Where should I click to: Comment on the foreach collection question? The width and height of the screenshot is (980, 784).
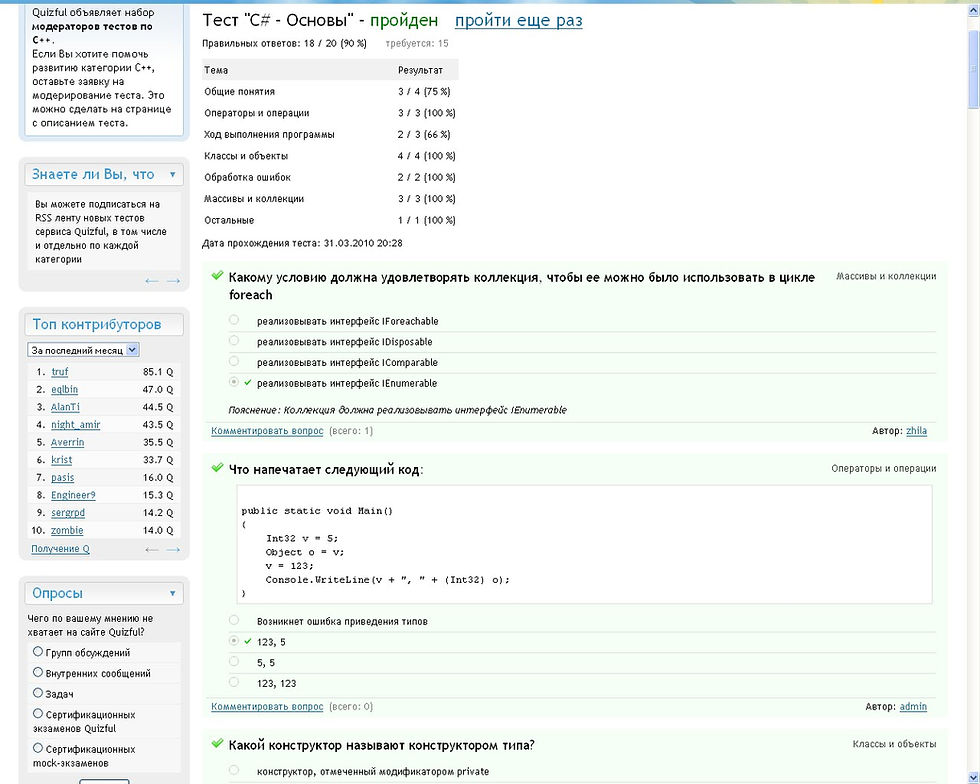pos(267,431)
